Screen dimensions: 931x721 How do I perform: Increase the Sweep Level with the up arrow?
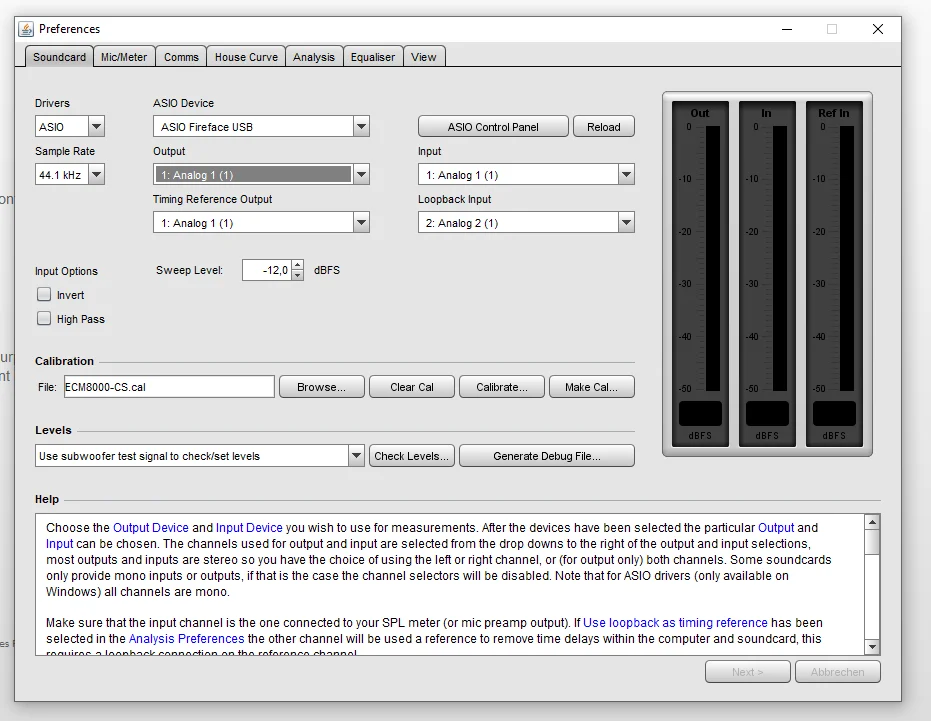298,265
